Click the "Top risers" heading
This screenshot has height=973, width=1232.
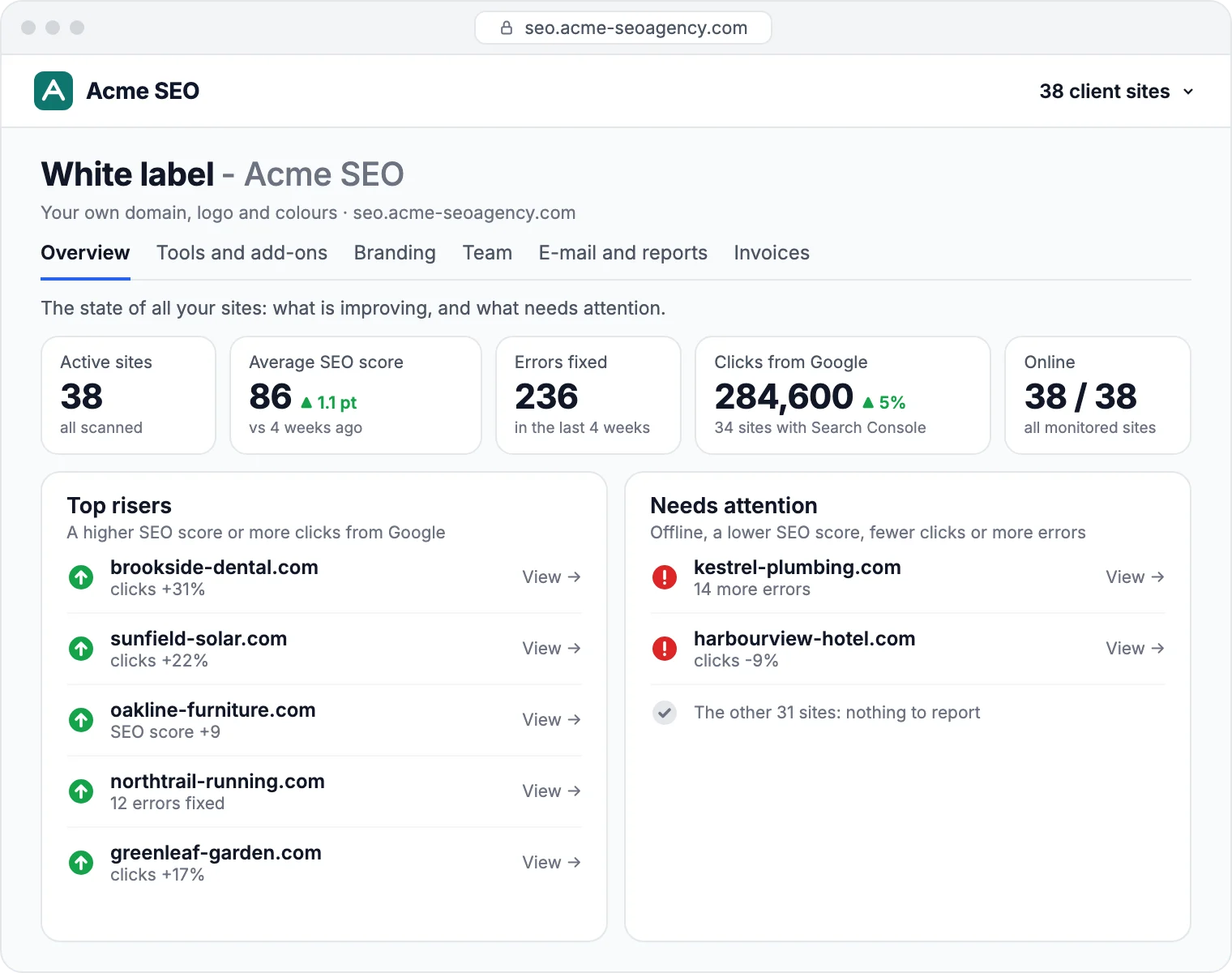(119, 506)
